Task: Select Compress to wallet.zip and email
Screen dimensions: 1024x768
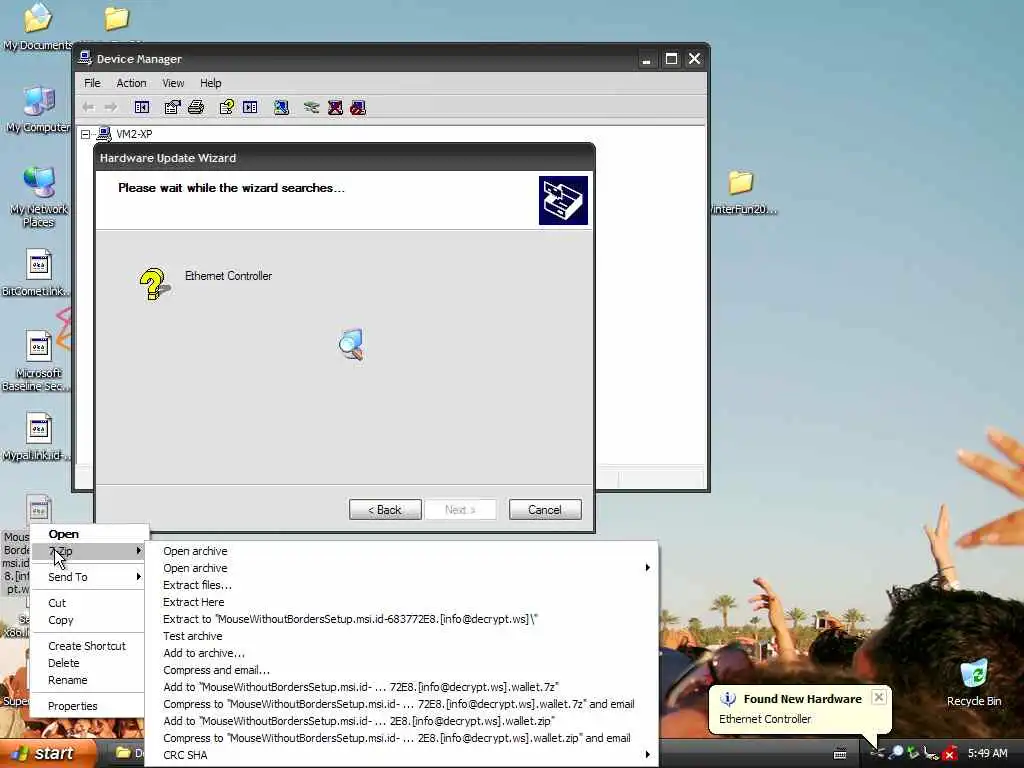Action: pos(400,738)
